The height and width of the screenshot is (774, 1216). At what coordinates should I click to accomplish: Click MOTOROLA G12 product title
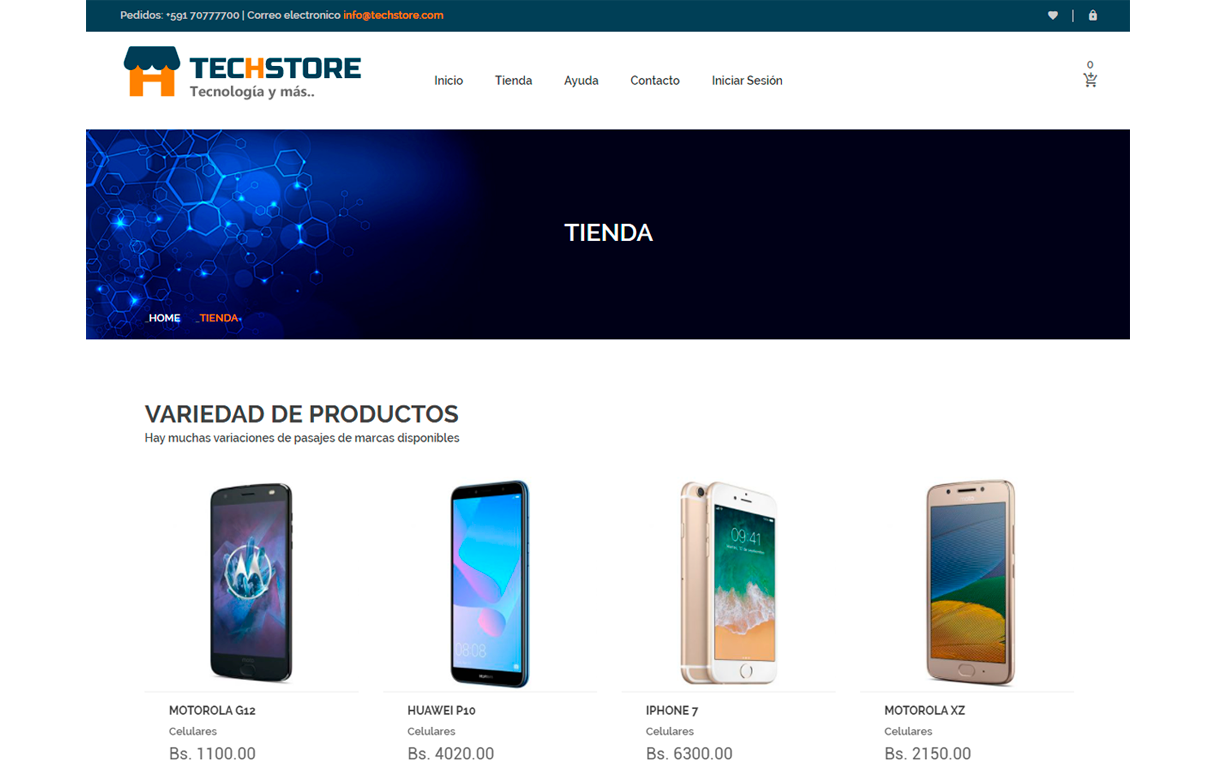click(212, 711)
